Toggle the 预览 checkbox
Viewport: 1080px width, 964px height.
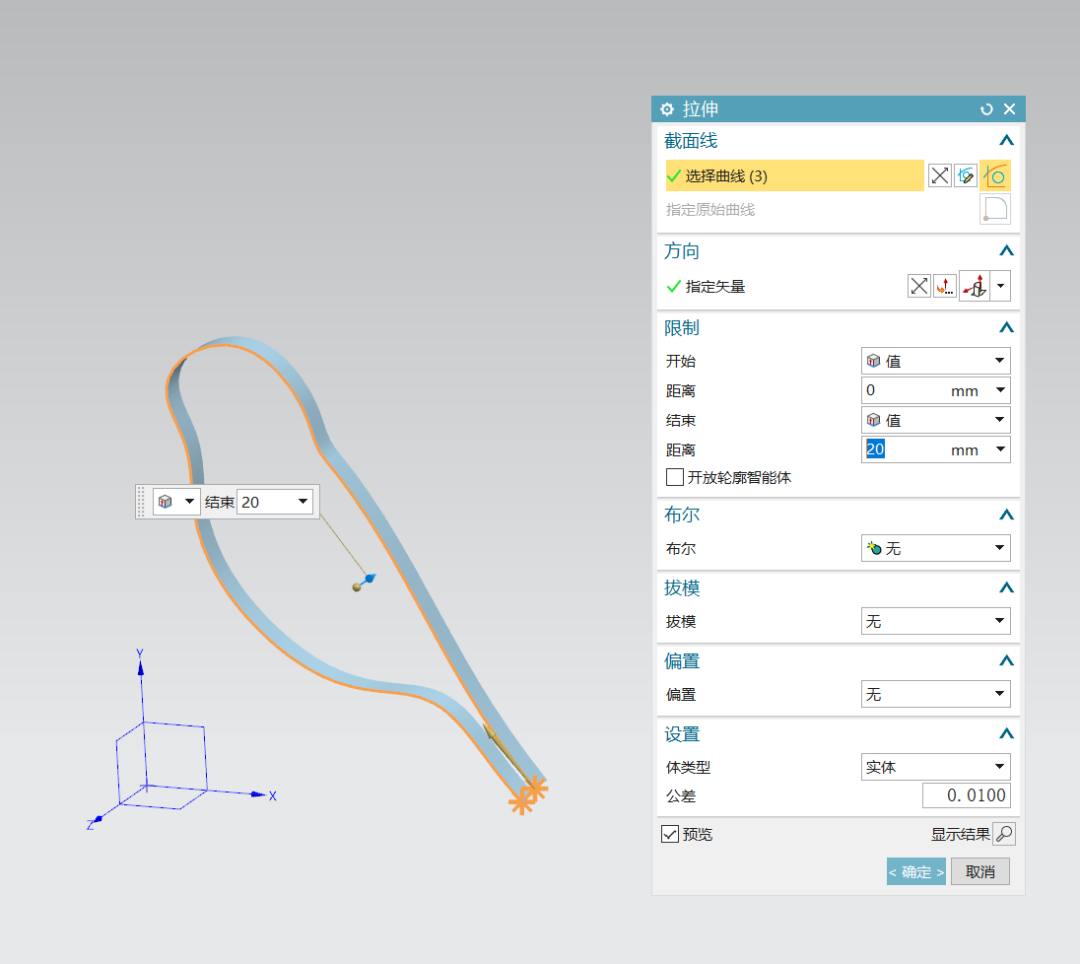670,835
